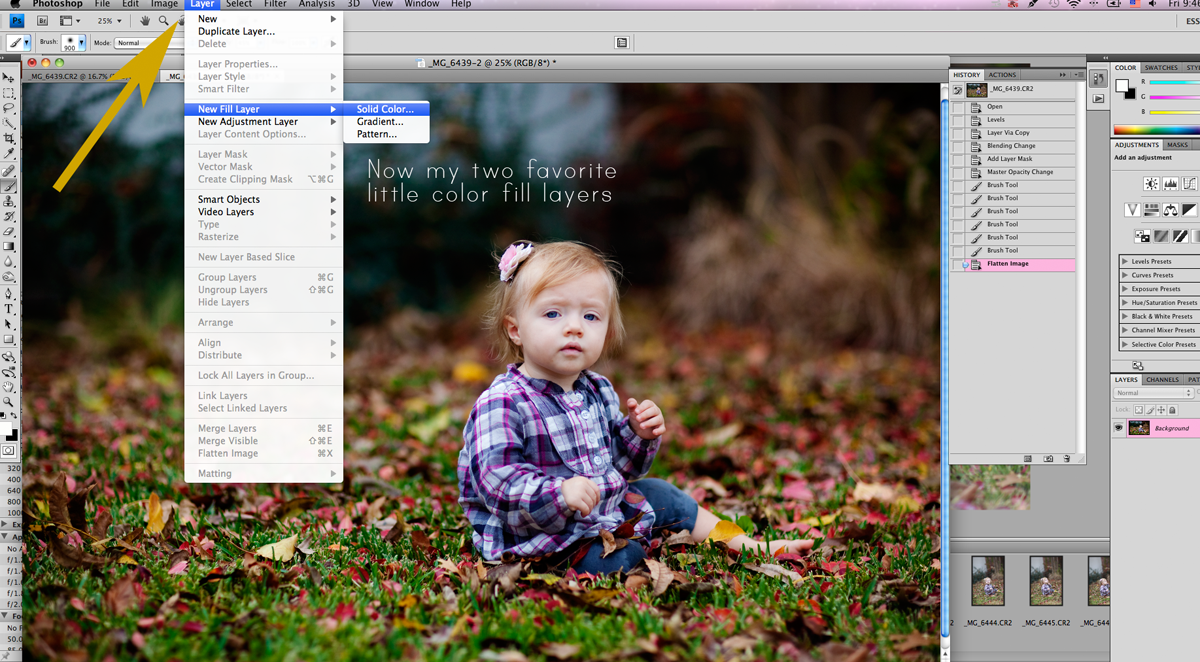
Task: Select the Type tool in toolbox
Action: pyautogui.click(x=9, y=309)
